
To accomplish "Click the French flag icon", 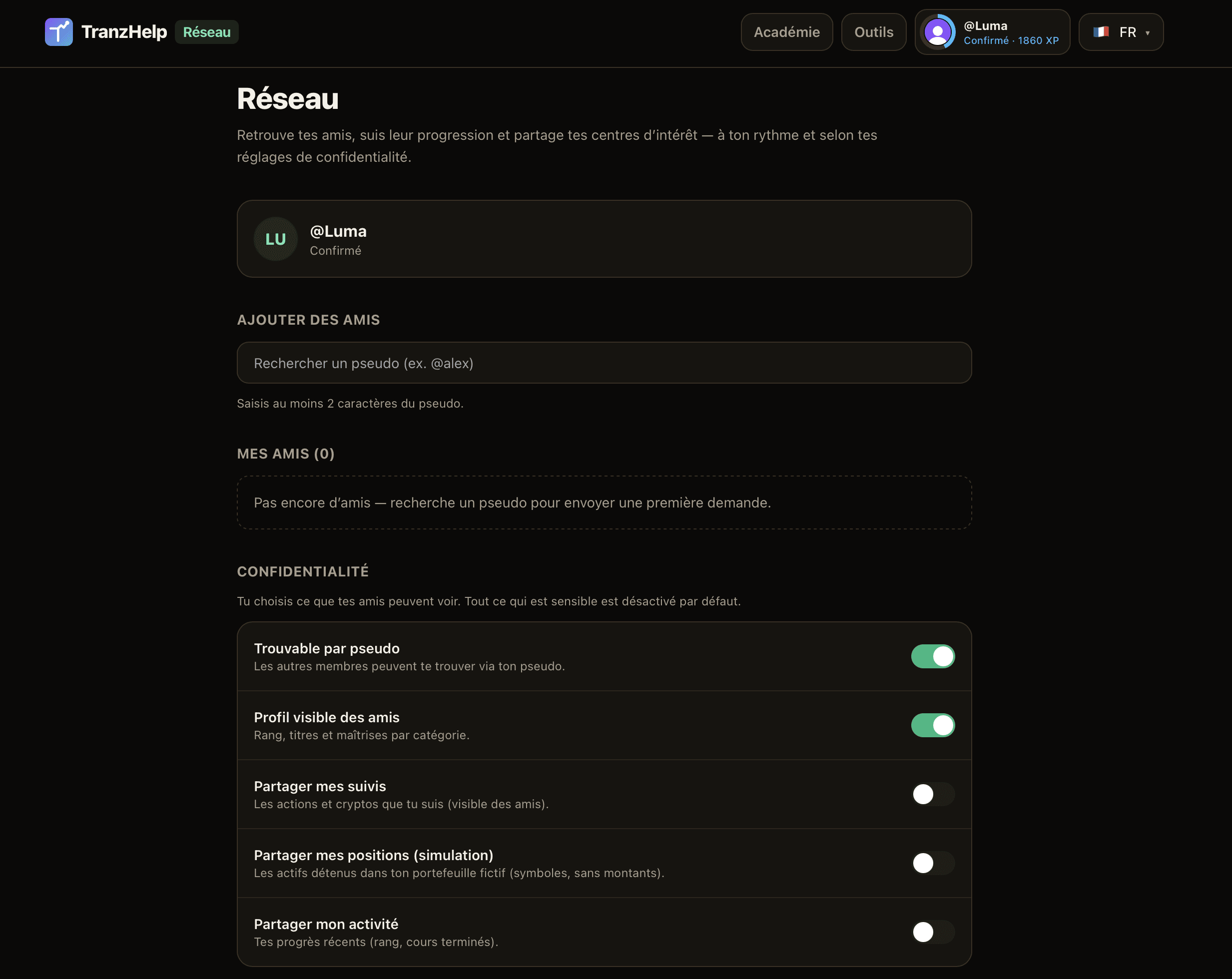I will [x=1101, y=32].
